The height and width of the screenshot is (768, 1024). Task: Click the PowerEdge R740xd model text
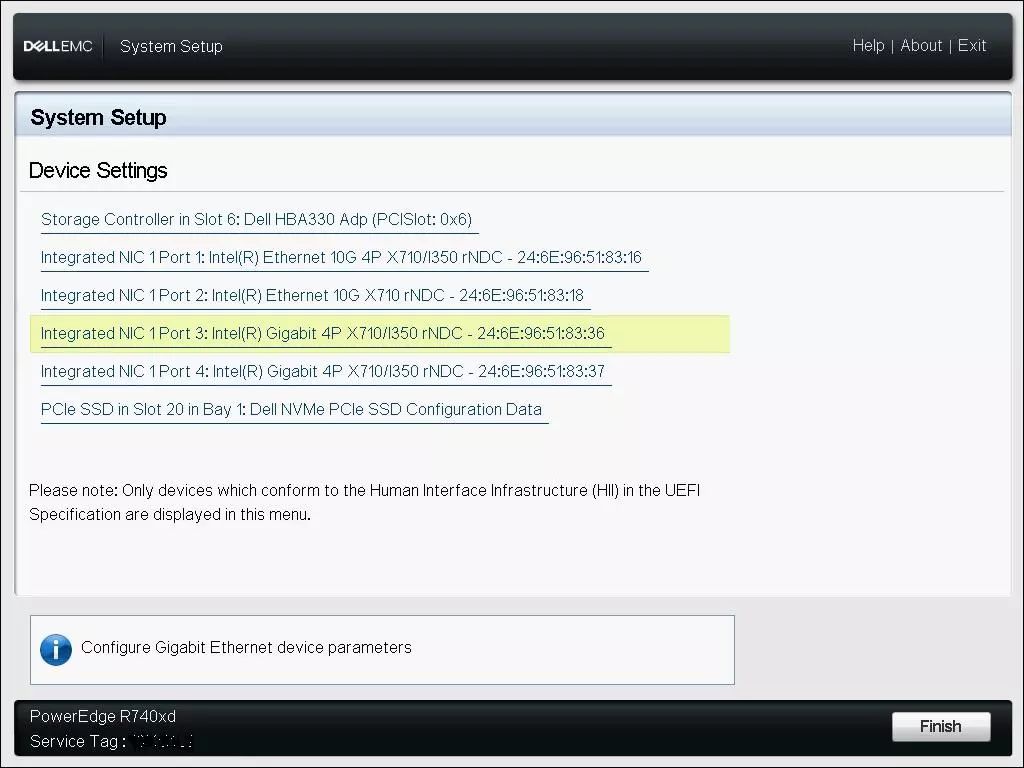coord(103,716)
